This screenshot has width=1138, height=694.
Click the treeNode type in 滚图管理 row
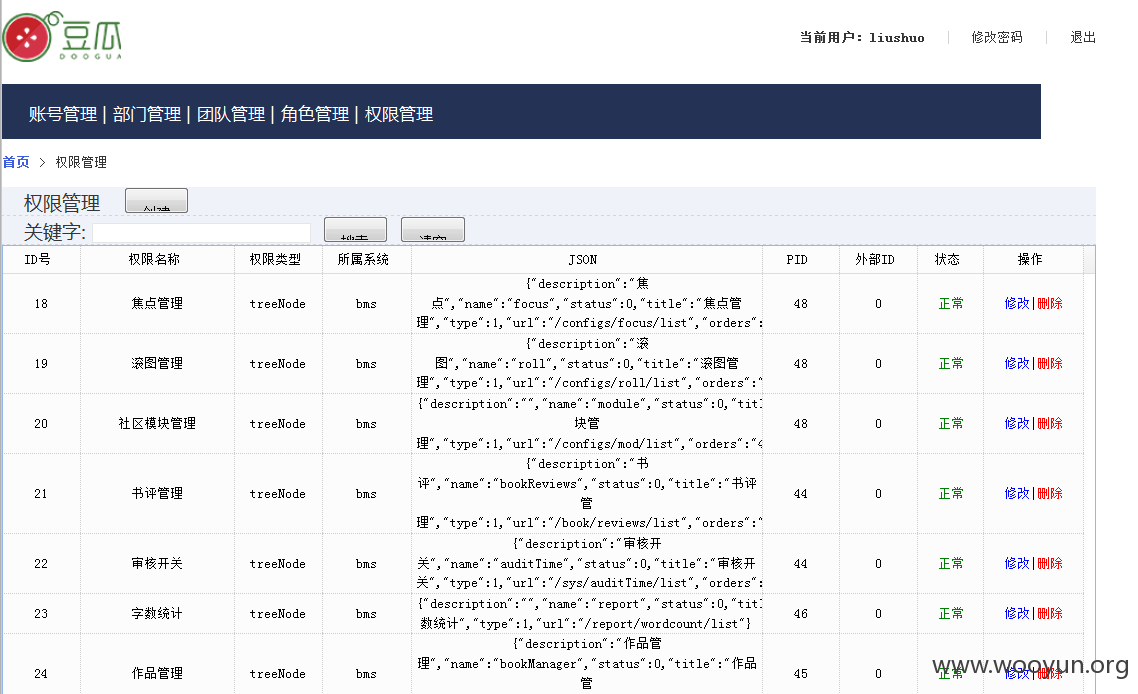[x=277, y=363]
